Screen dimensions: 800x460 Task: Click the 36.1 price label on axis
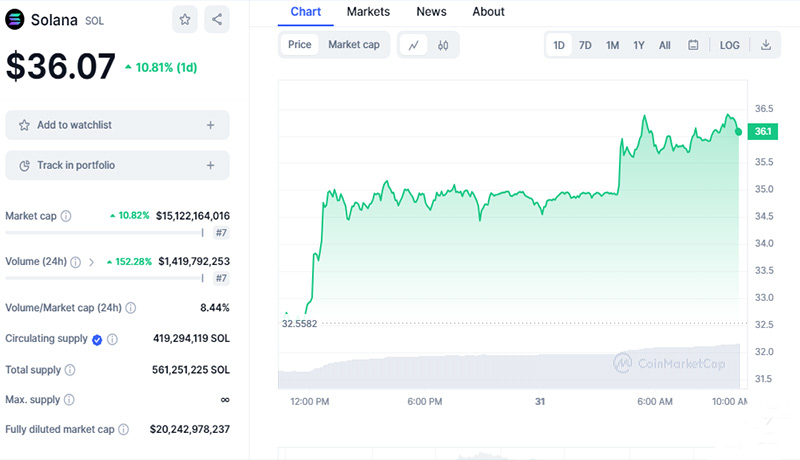pyautogui.click(x=763, y=132)
